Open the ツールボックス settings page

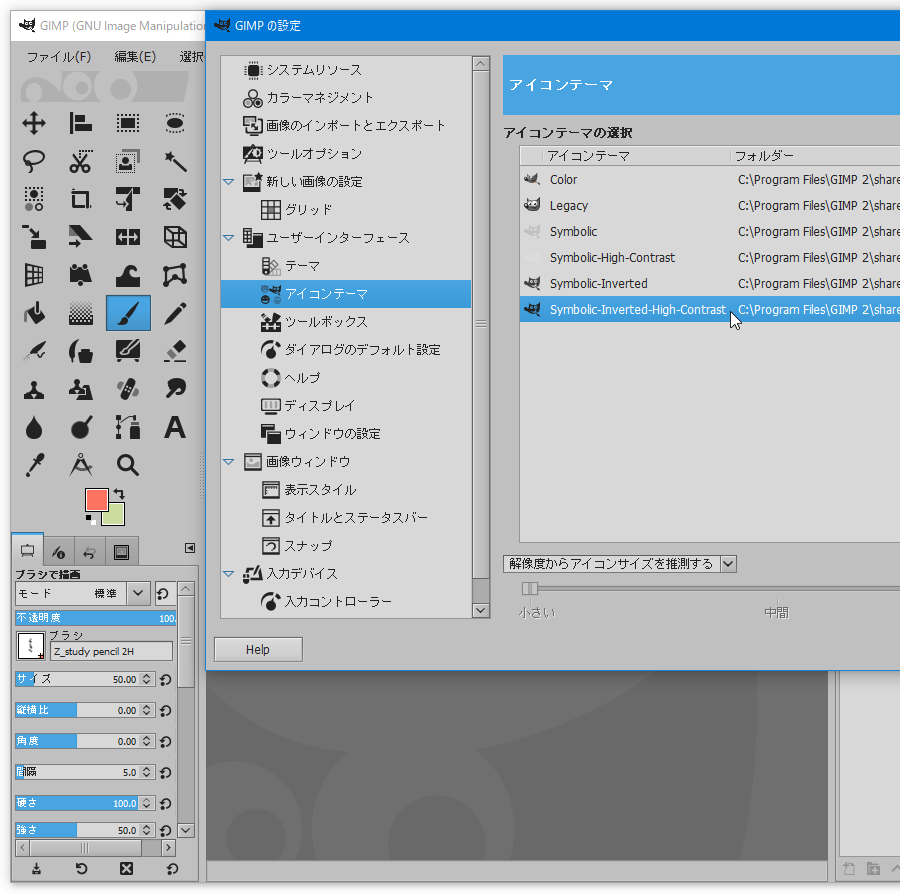346,322
